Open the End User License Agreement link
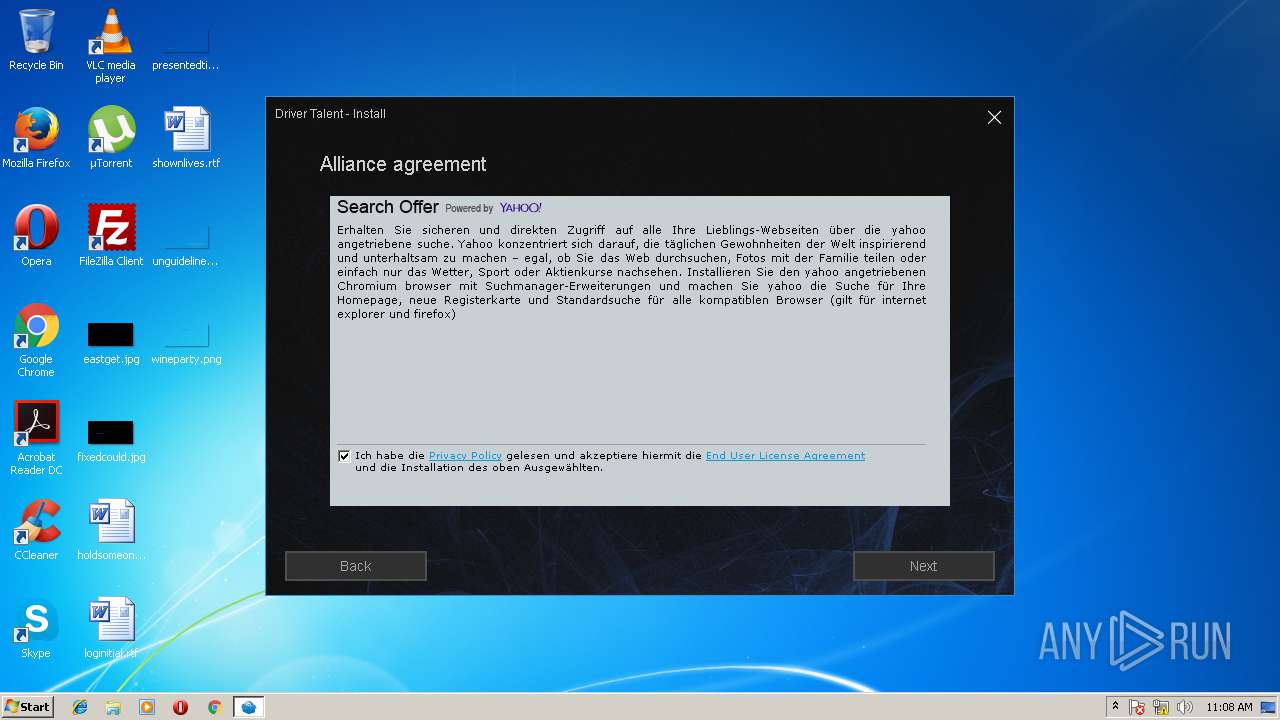The width and height of the screenshot is (1280, 720). [785, 456]
